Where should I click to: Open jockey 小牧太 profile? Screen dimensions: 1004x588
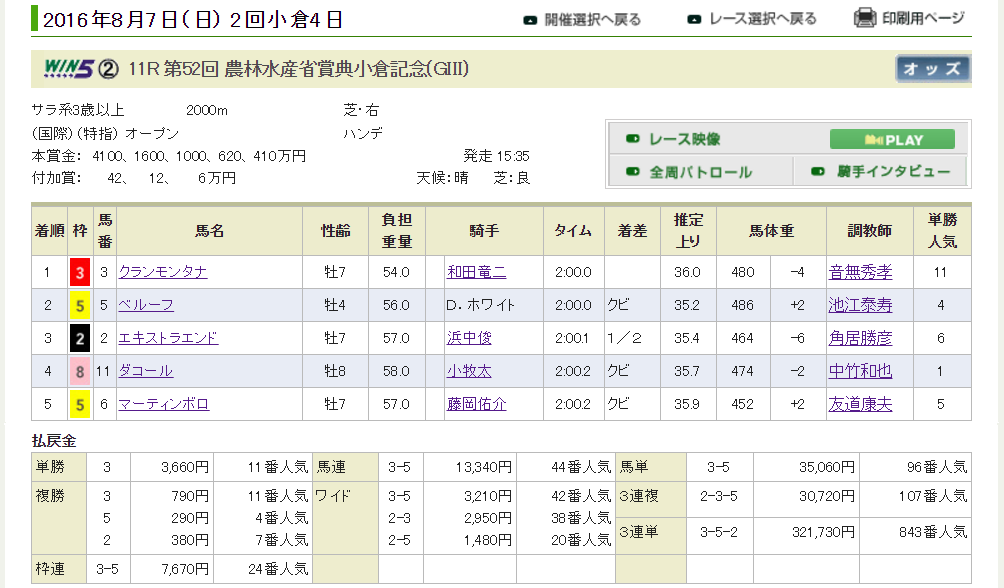pyautogui.click(x=469, y=372)
